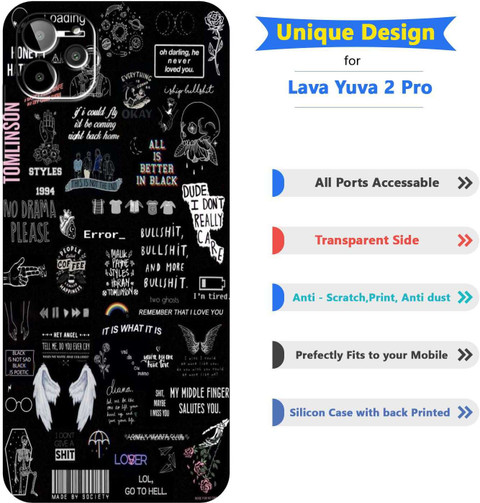Click the pink TOMLINSON vertical text
The image size is (480, 503).
pyautogui.click(x=12, y=143)
